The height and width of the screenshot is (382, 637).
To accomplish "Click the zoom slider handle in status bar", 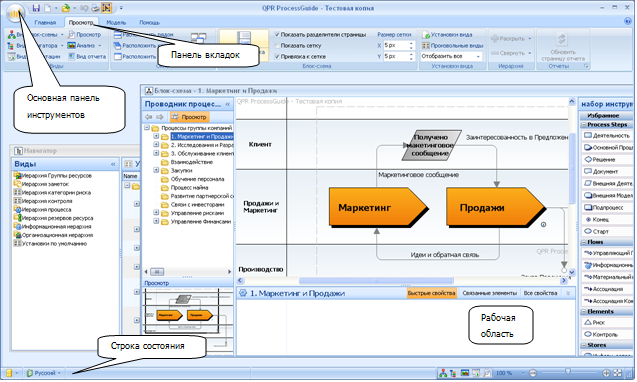I will (x=568, y=371).
